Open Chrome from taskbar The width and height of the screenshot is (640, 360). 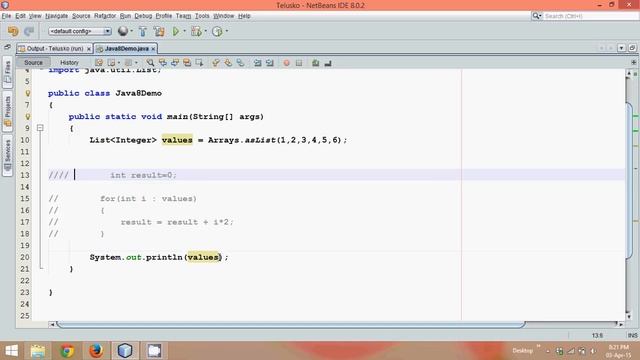point(67,351)
